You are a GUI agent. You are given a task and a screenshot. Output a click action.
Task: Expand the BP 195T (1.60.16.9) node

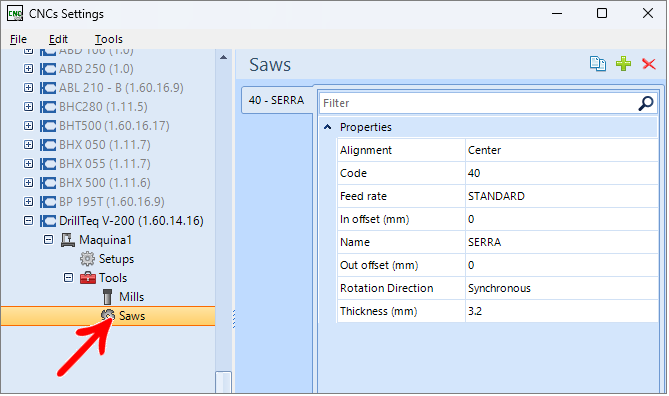[x=28, y=202]
